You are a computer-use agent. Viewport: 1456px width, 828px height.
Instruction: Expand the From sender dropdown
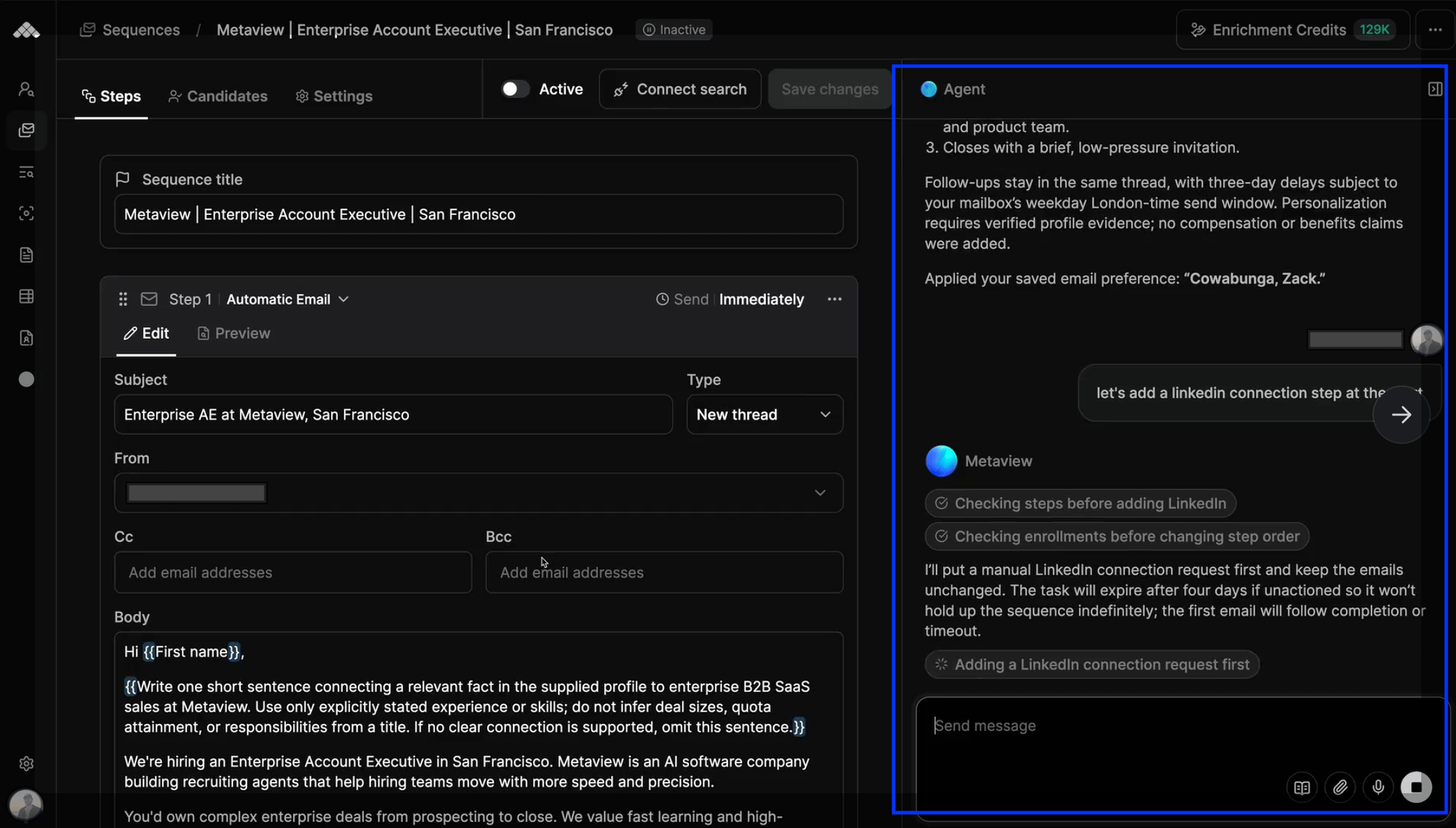[479, 493]
